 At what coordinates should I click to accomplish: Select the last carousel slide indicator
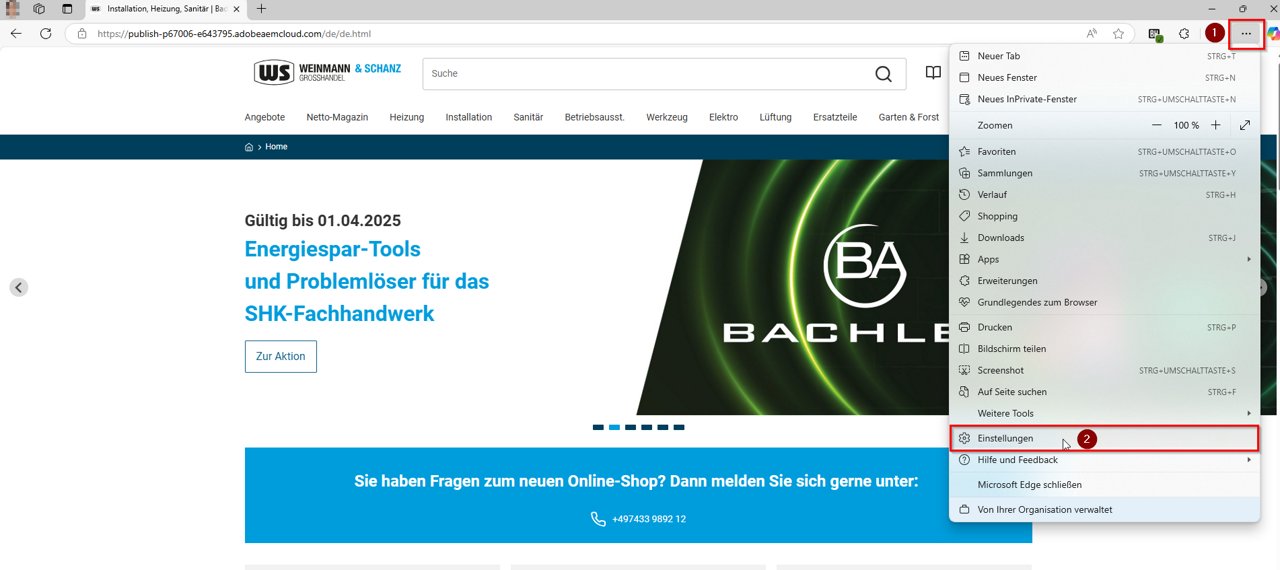click(x=679, y=427)
